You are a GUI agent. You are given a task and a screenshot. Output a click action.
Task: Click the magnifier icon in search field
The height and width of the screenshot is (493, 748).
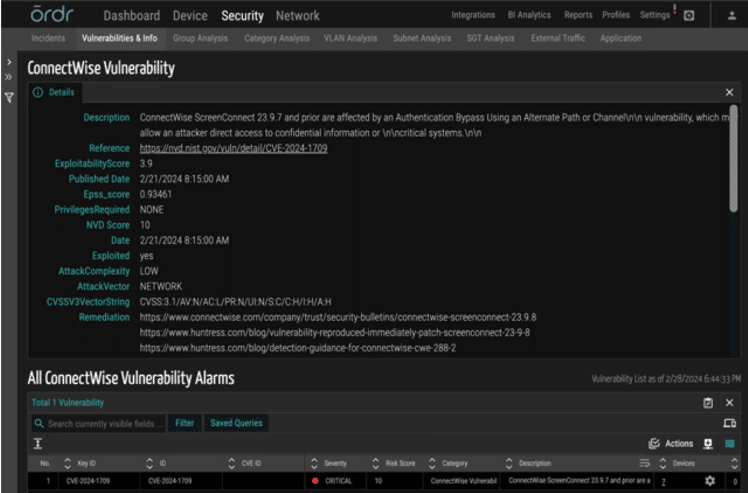39,423
